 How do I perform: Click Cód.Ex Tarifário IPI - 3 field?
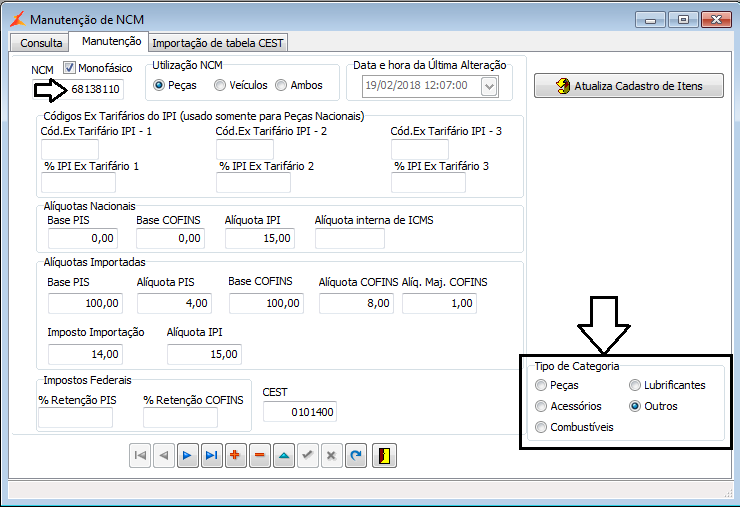click(x=420, y=150)
